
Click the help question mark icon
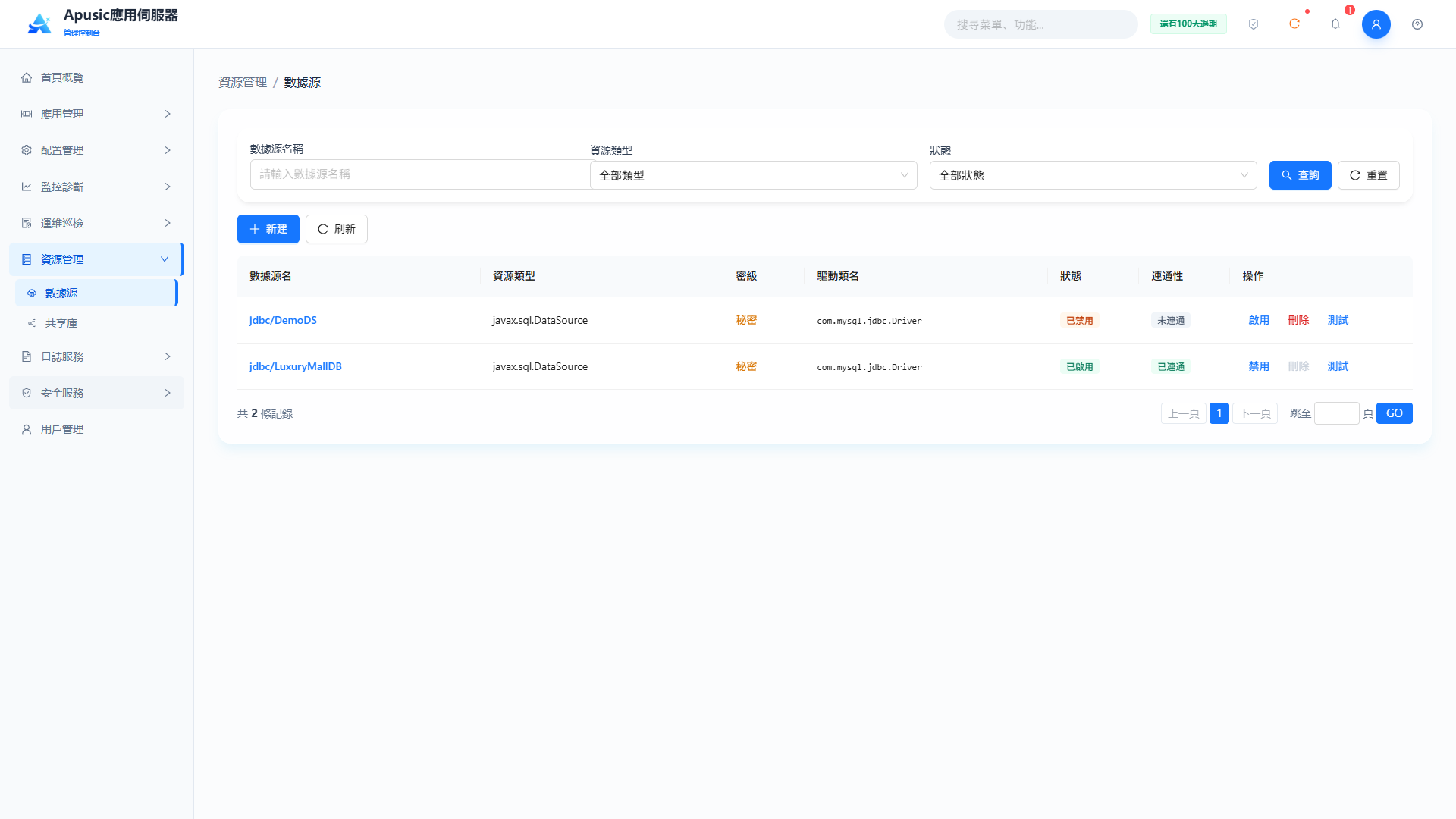tap(1417, 24)
